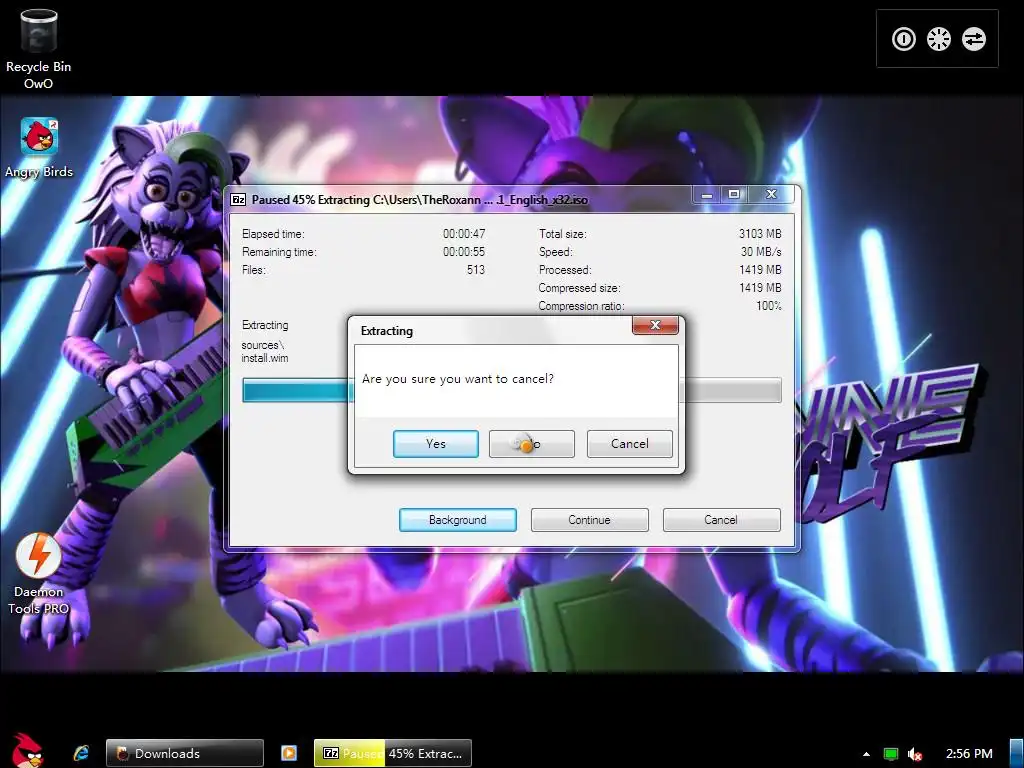Click the sources\ path text

(263, 345)
